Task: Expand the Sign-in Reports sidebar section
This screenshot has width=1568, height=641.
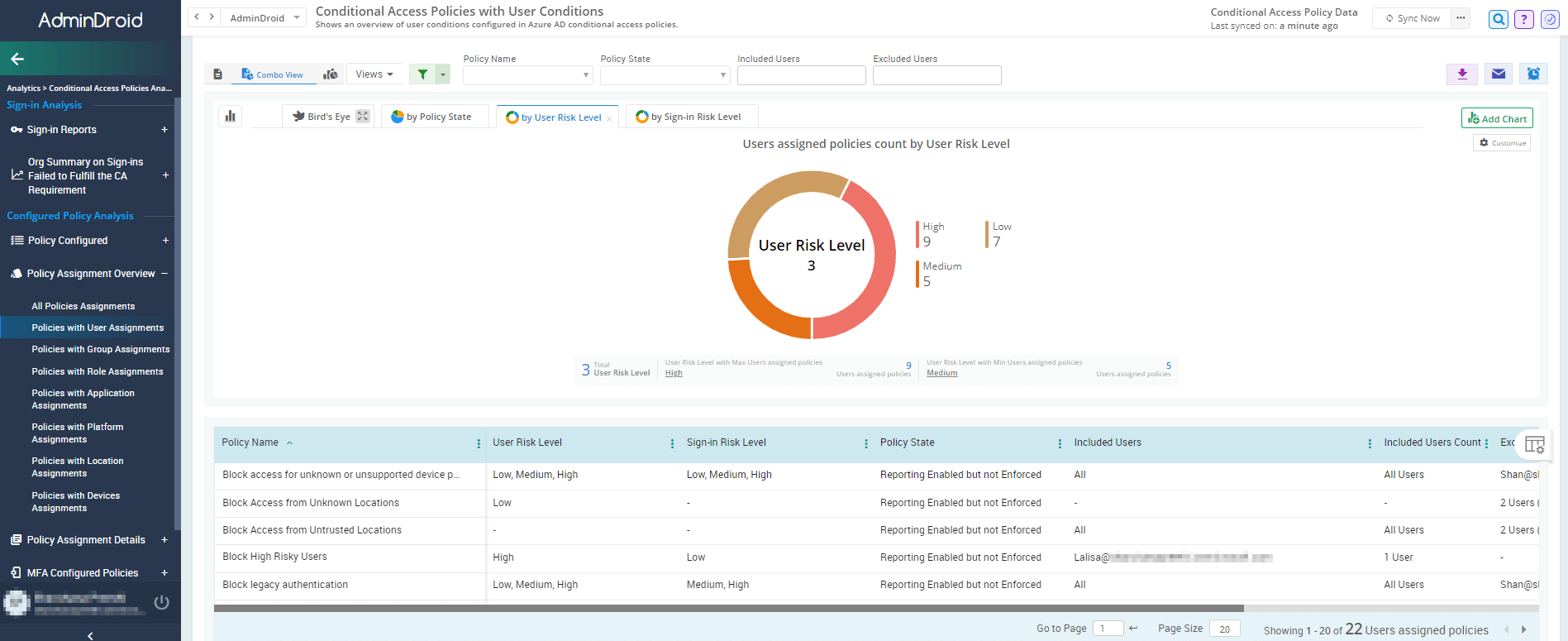Action: point(164,130)
